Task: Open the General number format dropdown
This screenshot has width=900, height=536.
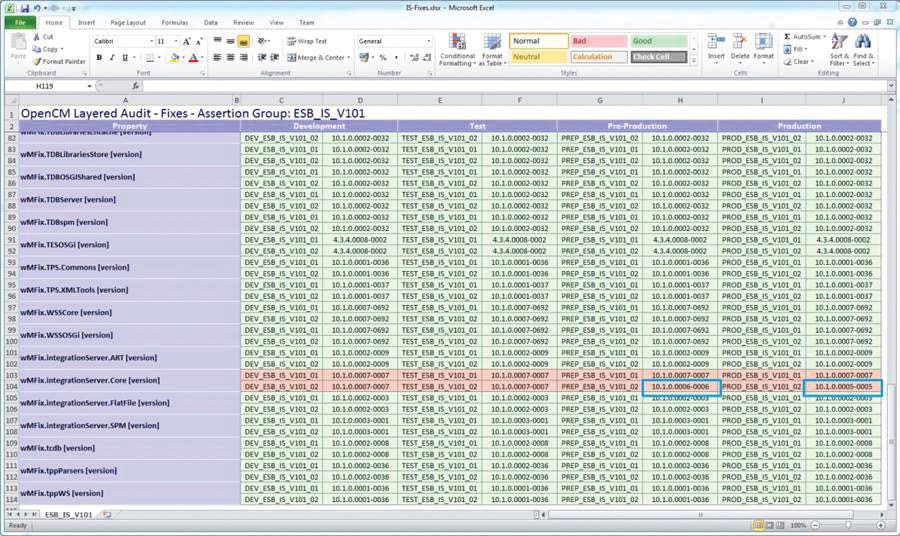Action: (x=428, y=41)
